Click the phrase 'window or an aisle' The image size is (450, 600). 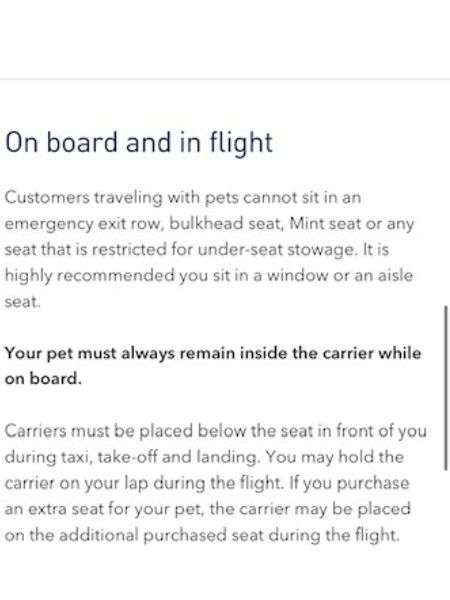(x=340, y=276)
